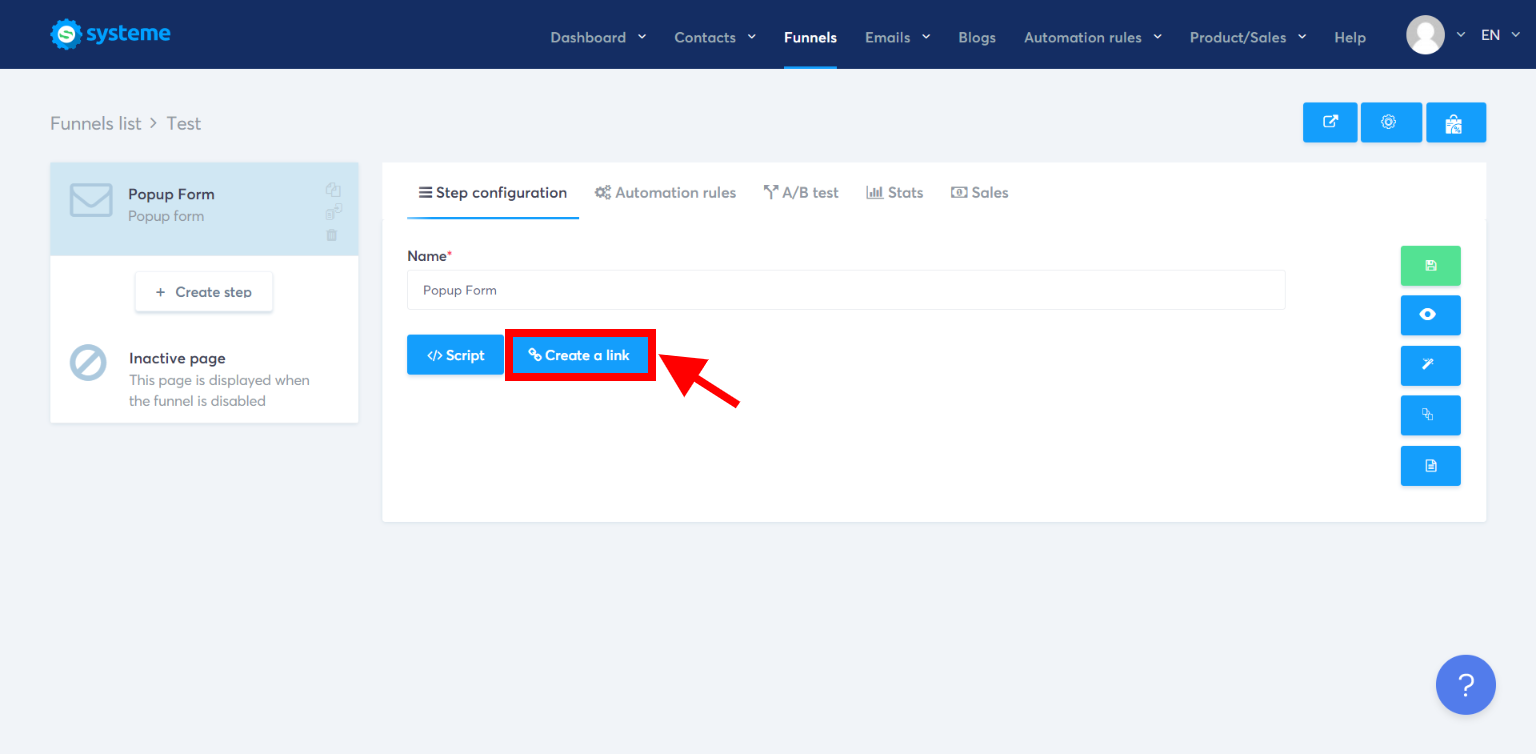Open the help question mark bubble
This screenshot has width=1536, height=754.
coord(1465,684)
